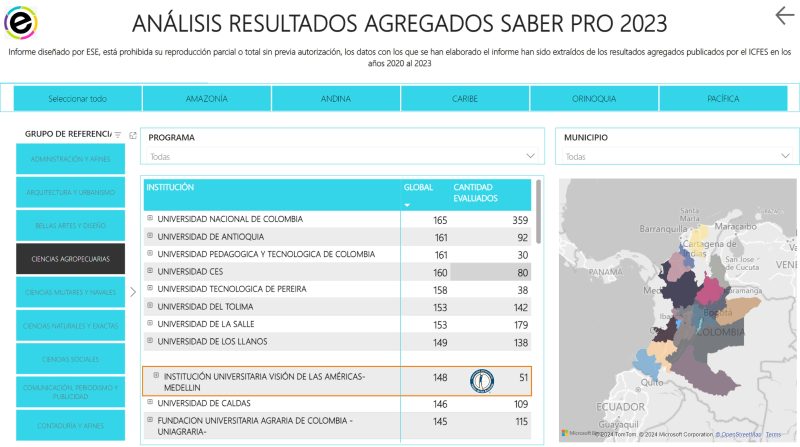Toggle the Arquitectura y Urbanismo filter
The image size is (800, 447).
(x=70, y=192)
